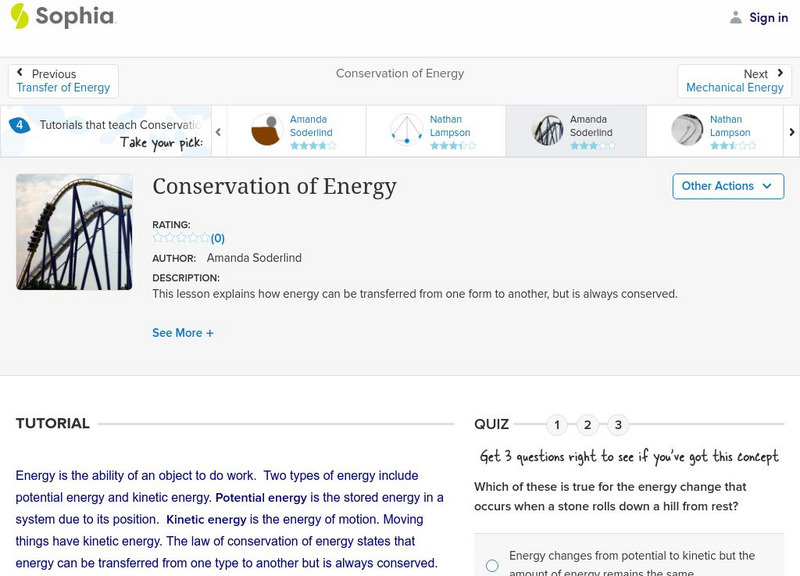Jump to quiz question 2
Screen dimensions: 800x576
(x=588, y=425)
